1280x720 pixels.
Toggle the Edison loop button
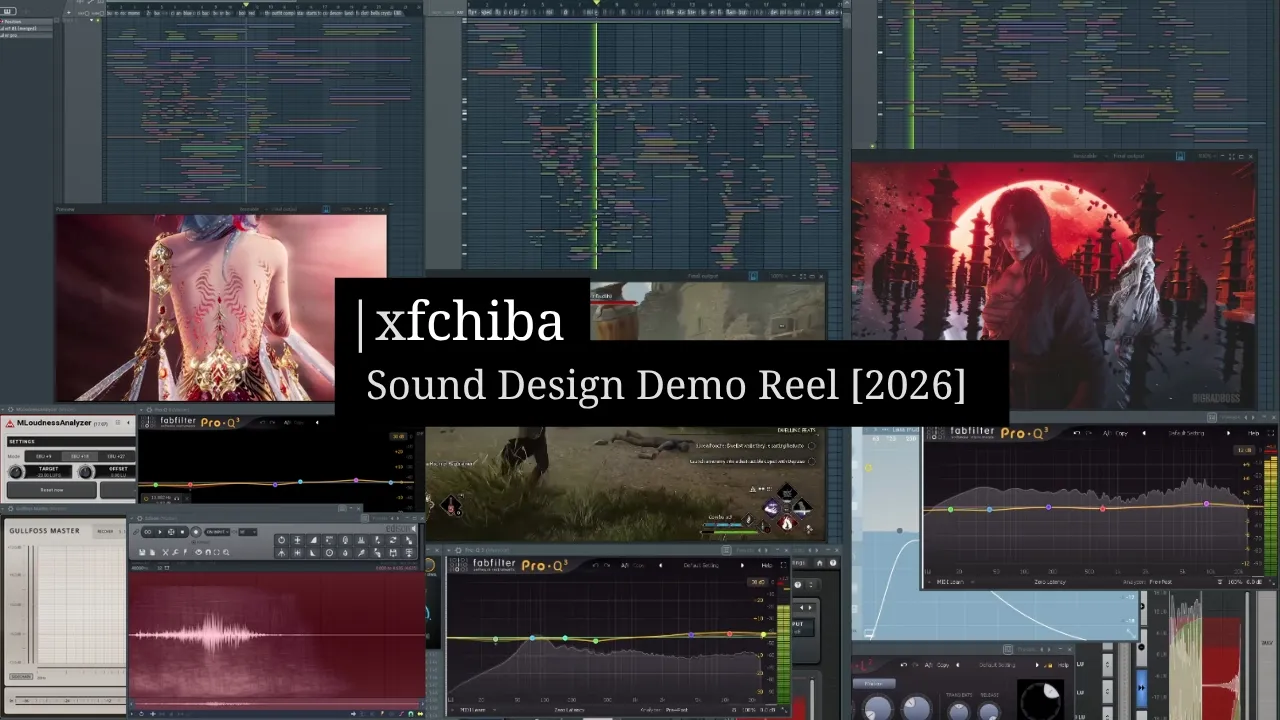[x=147, y=532]
